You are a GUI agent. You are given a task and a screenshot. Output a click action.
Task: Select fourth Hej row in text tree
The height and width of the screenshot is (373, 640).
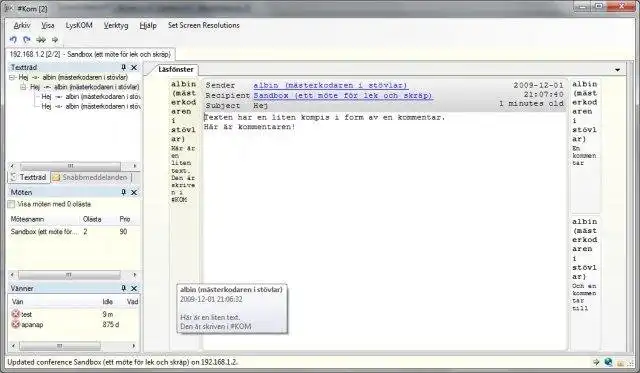(91, 107)
